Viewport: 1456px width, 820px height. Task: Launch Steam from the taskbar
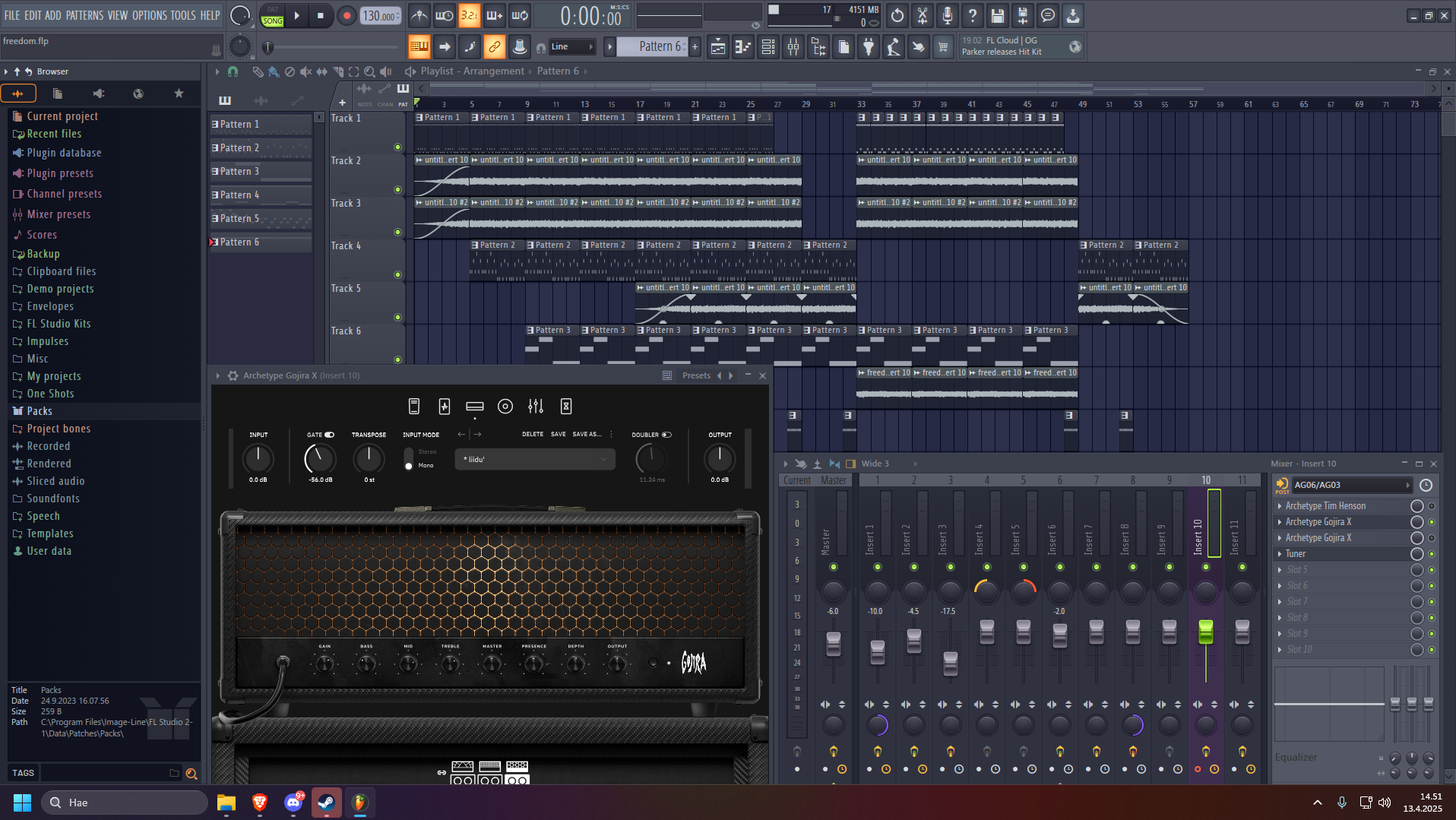(x=327, y=803)
